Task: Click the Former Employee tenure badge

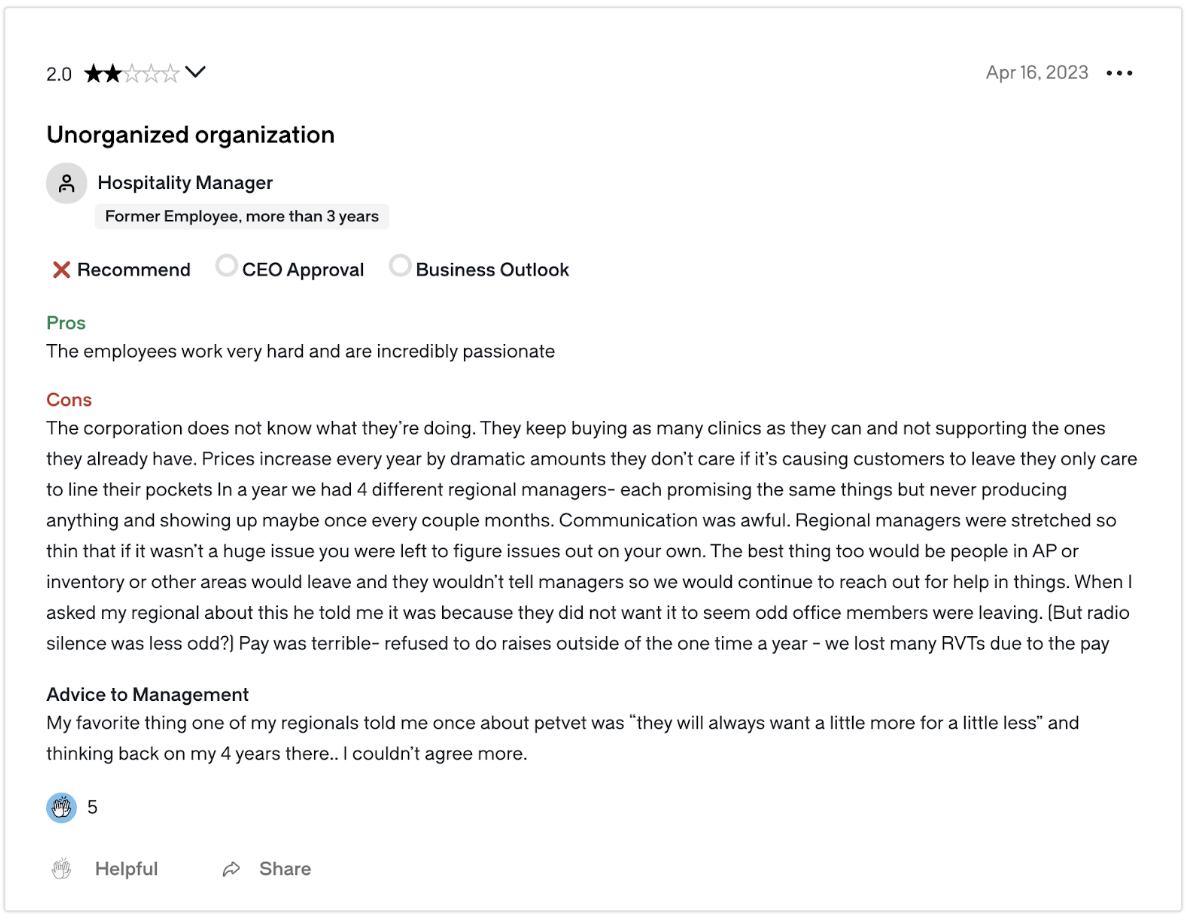Action: pyautogui.click(x=242, y=216)
